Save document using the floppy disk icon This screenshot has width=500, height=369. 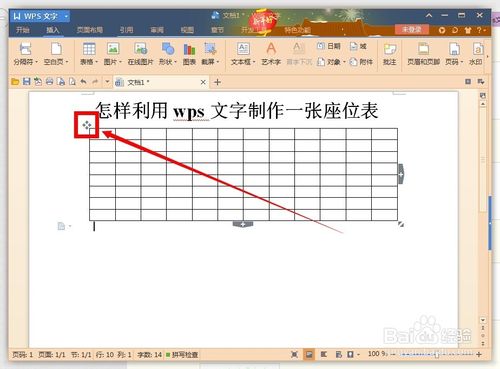pyautogui.click(x=26, y=82)
